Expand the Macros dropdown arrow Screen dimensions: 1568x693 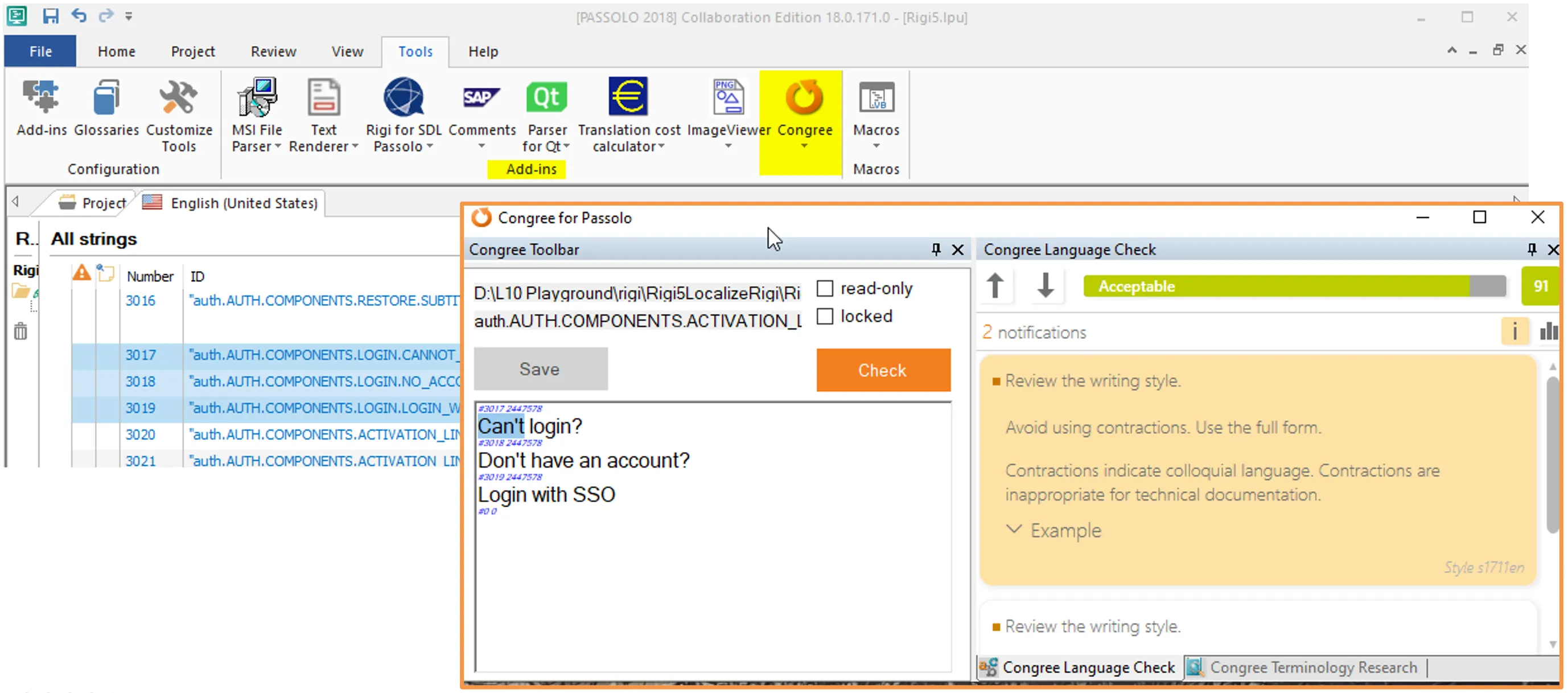coord(876,147)
